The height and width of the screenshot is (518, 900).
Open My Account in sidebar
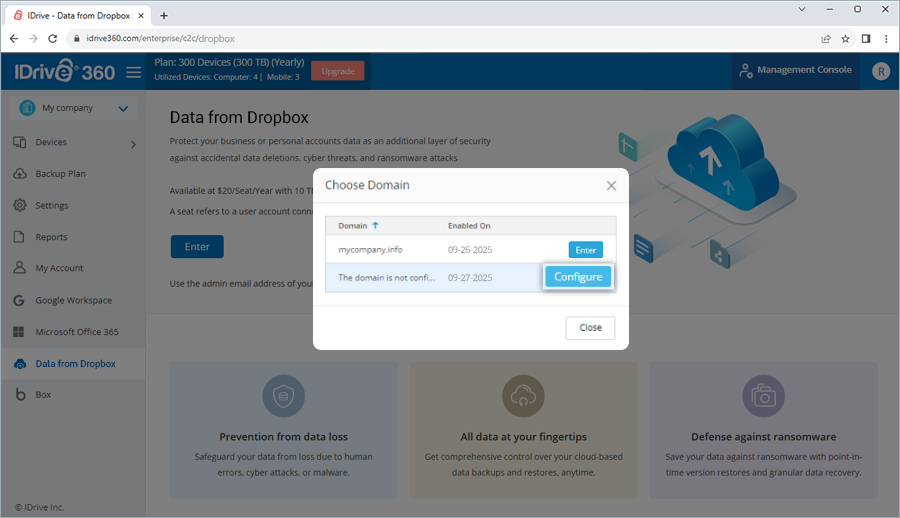click(59, 268)
